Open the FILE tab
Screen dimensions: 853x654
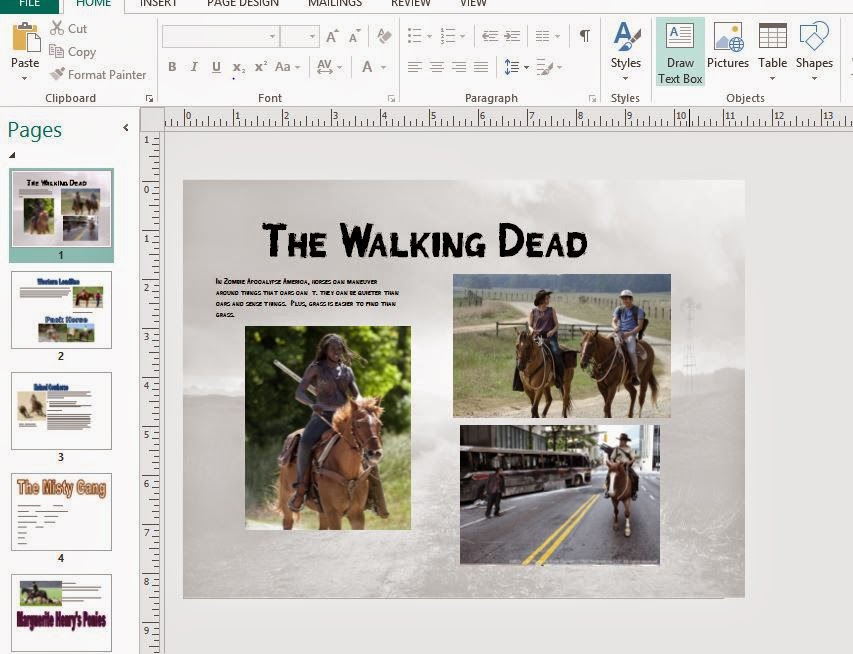point(29,4)
